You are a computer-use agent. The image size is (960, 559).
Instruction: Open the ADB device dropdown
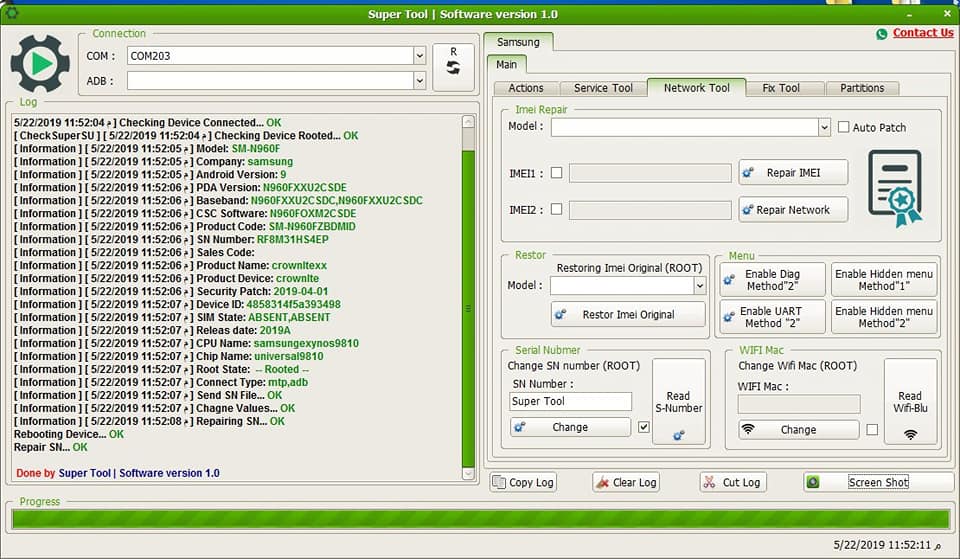pyautogui.click(x=419, y=80)
